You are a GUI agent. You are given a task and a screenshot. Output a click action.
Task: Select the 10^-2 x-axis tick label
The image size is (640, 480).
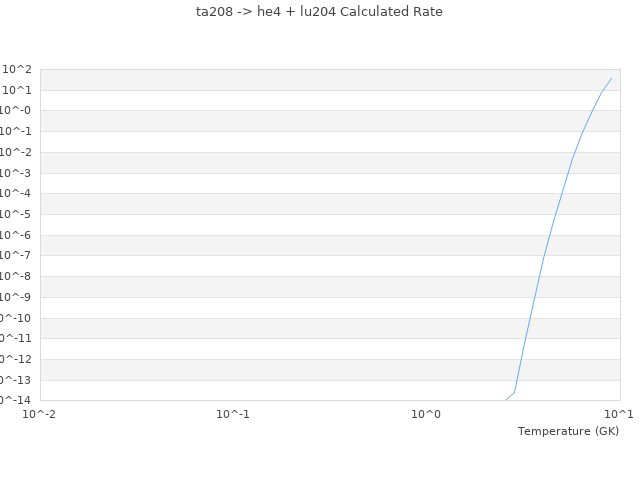click(x=39, y=414)
